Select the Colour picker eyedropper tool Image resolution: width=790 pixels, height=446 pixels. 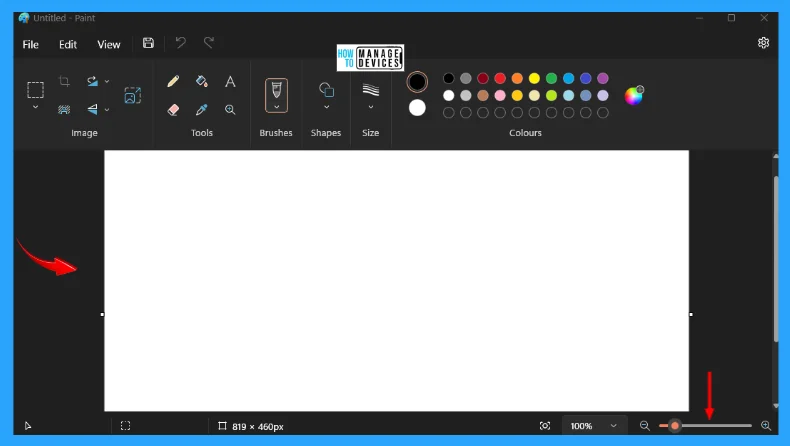(x=202, y=109)
